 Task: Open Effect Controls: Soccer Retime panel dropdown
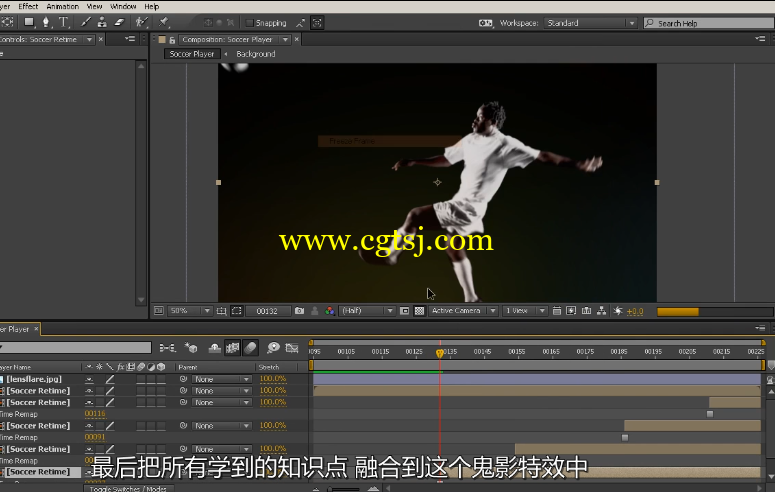click(89, 40)
